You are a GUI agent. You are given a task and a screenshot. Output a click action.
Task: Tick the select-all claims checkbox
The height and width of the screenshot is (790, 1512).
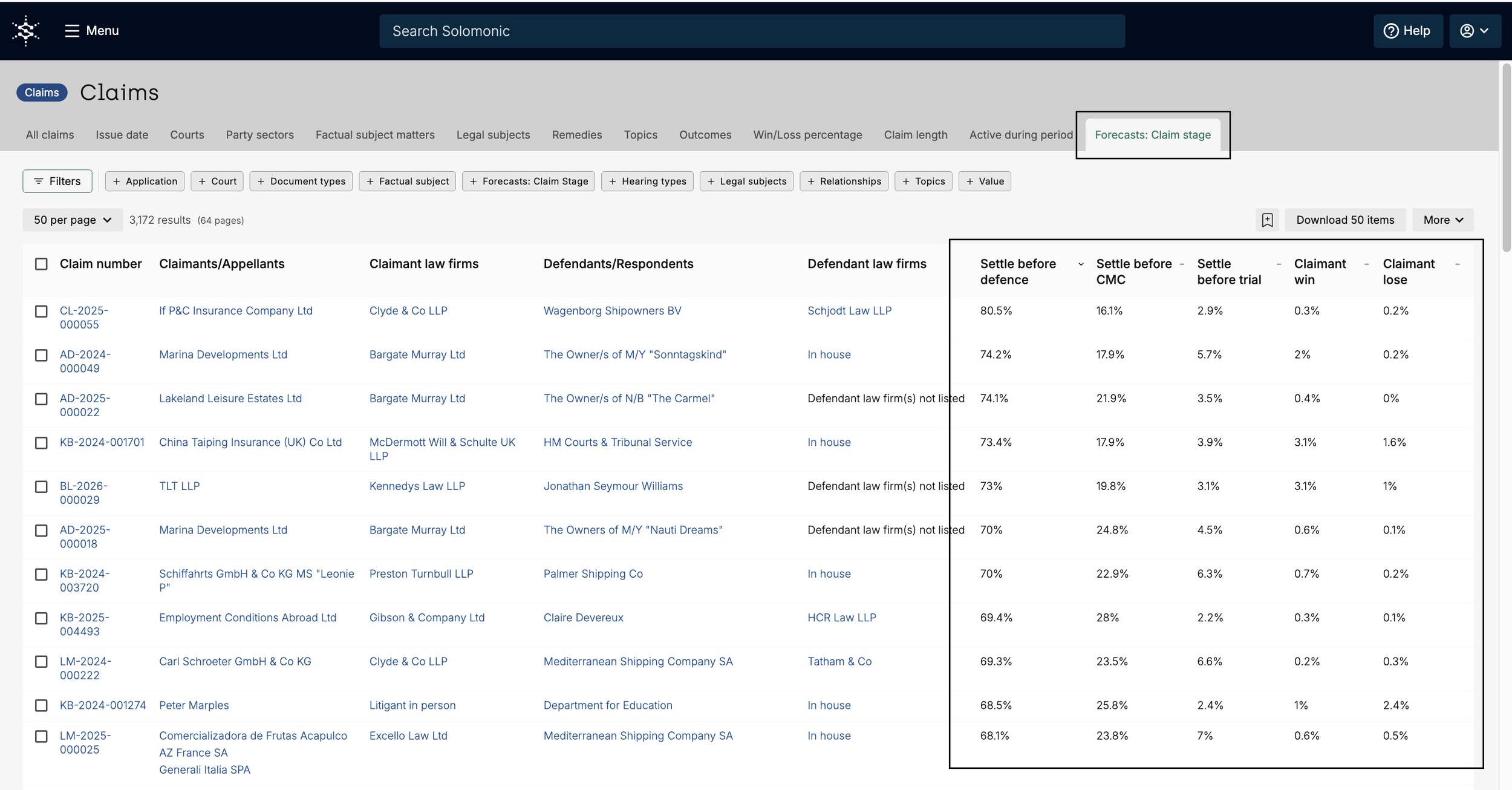41,264
